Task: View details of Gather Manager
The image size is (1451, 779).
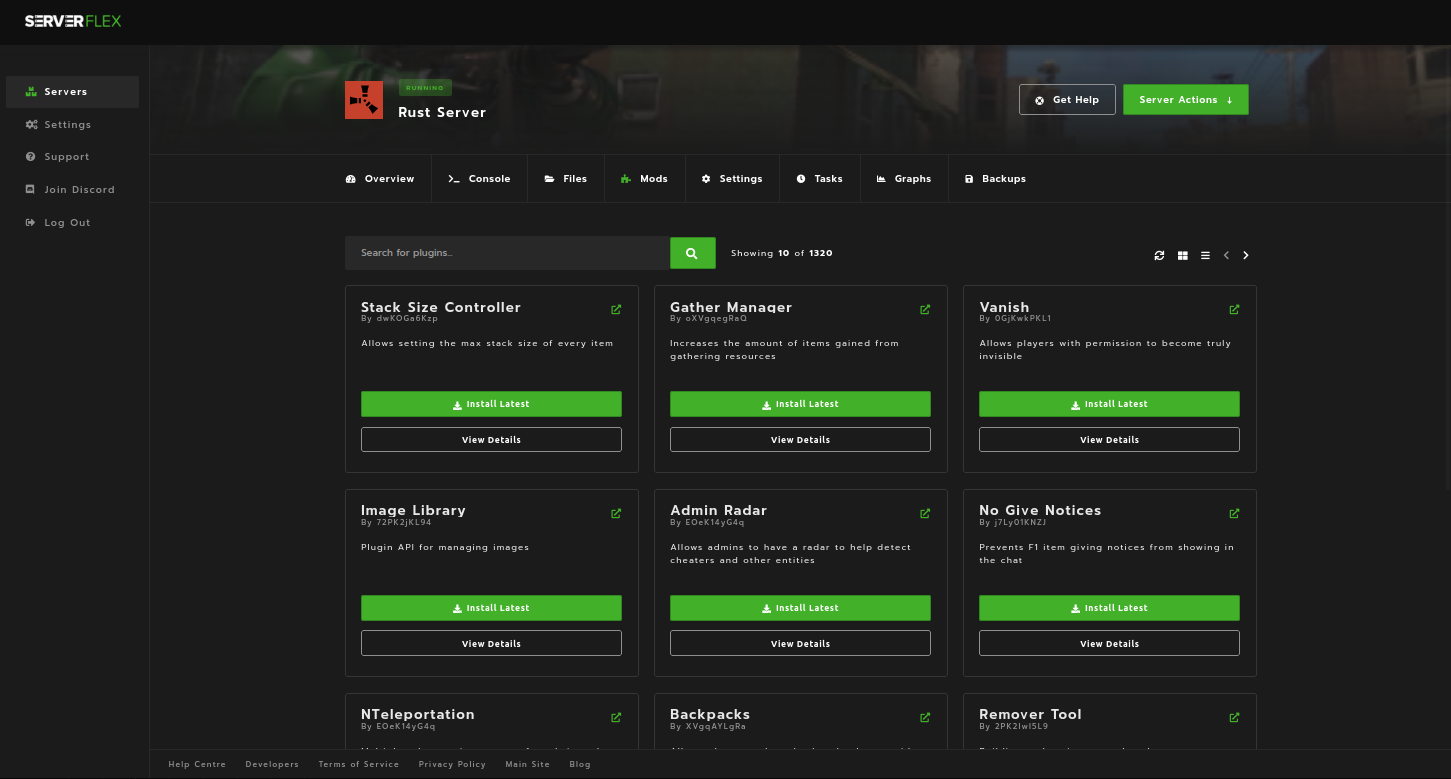Action: tap(800, 440)
